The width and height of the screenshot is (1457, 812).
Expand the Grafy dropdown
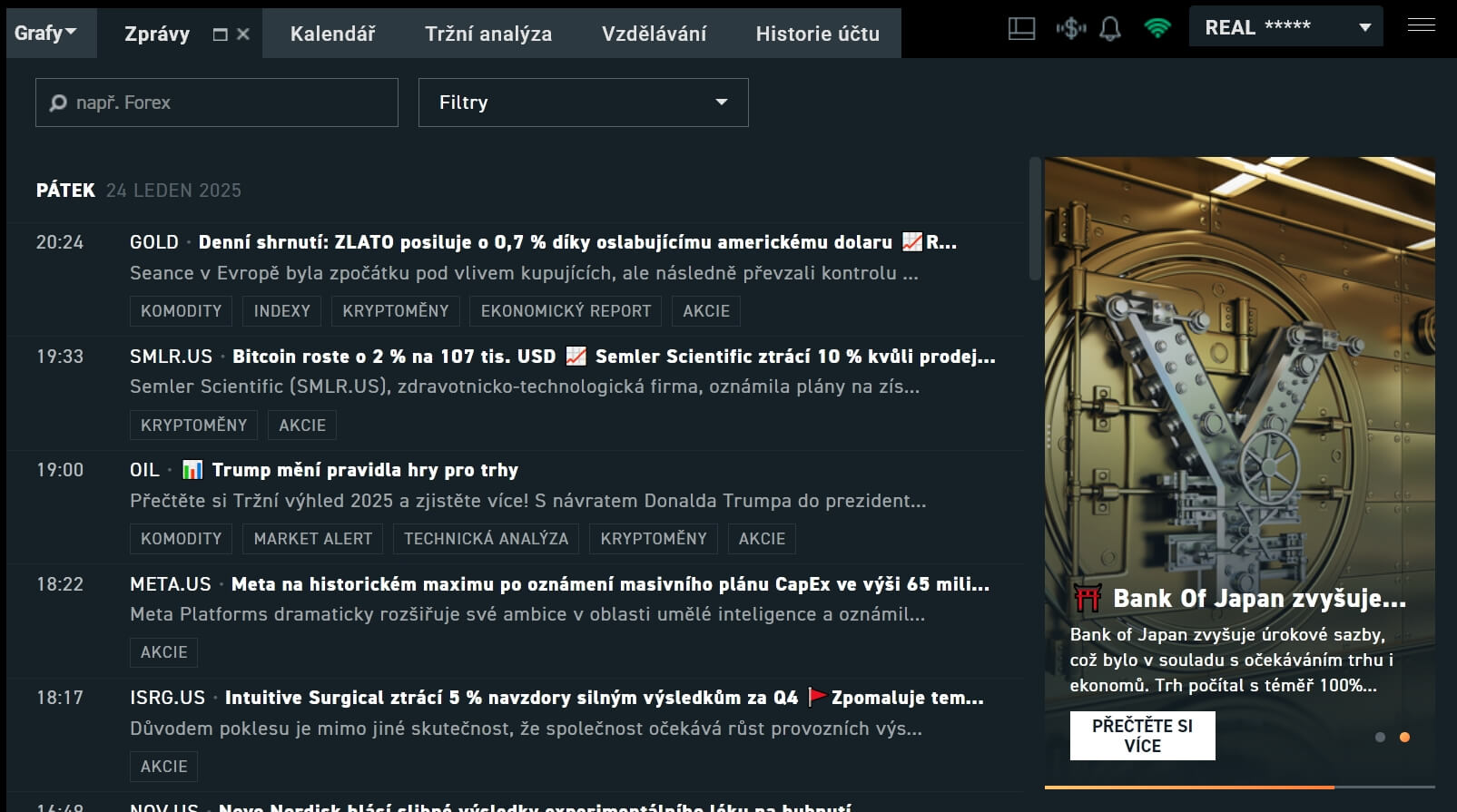click(45, 33)
